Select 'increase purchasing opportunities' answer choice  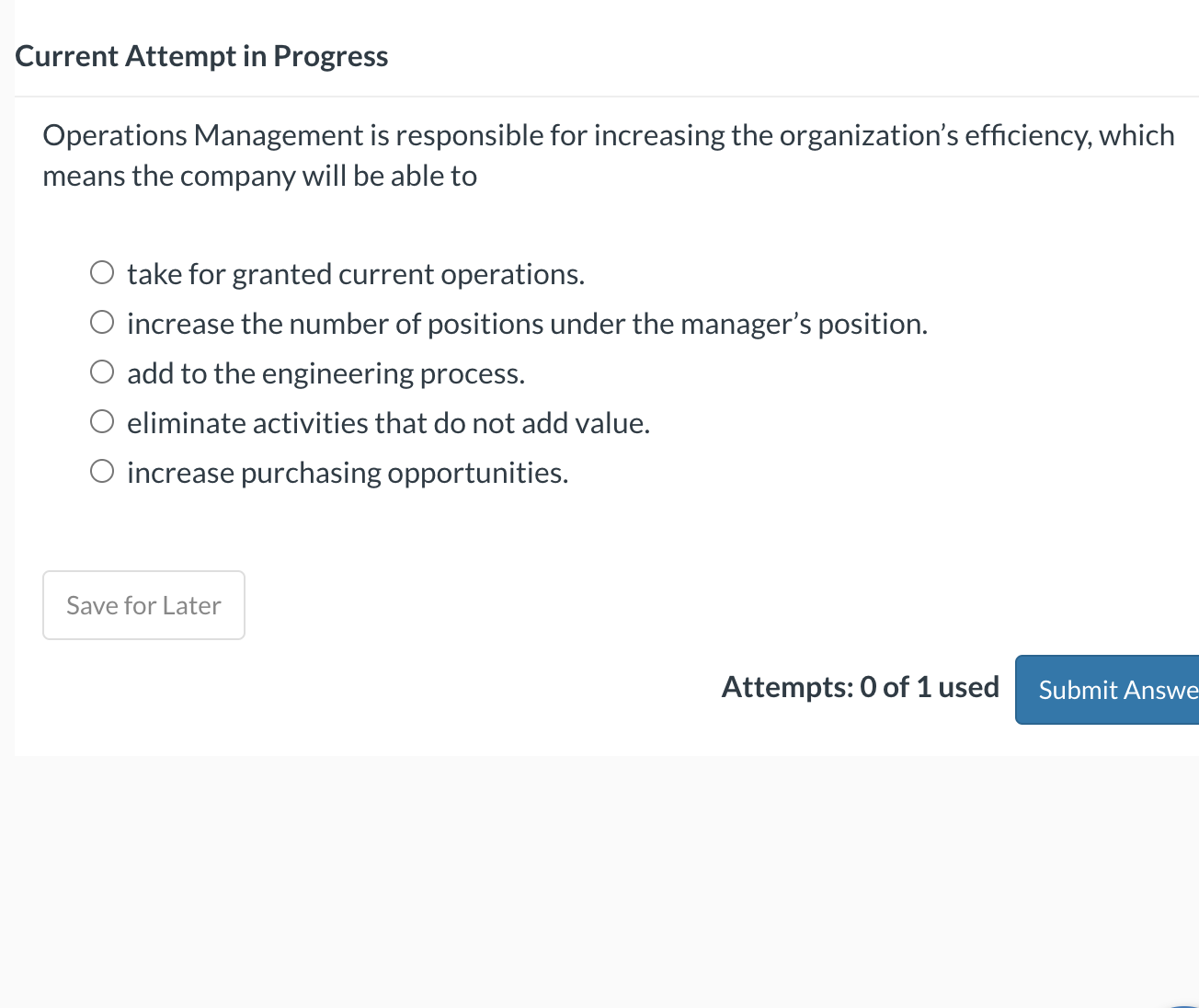tap(102, 470)
